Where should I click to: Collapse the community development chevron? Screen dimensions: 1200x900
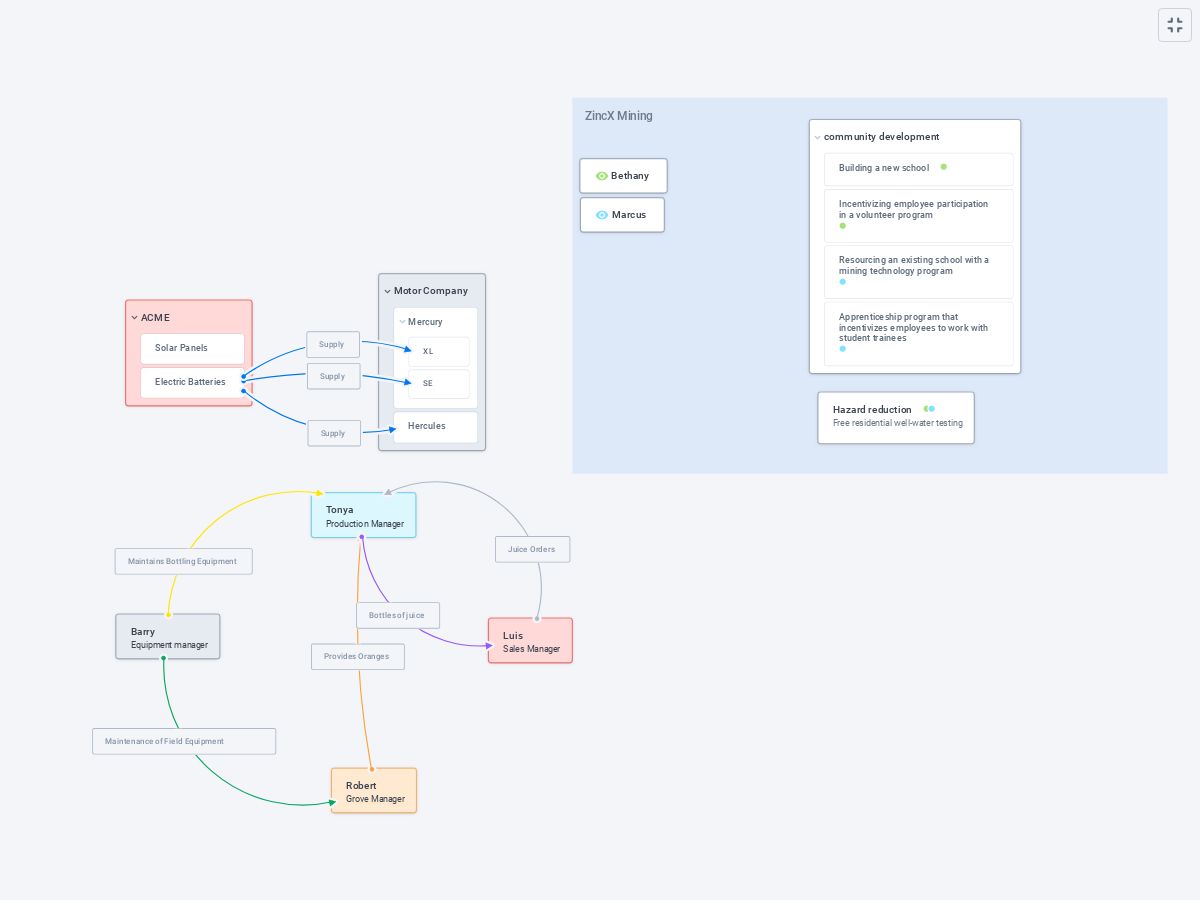[x=817, y=137]
